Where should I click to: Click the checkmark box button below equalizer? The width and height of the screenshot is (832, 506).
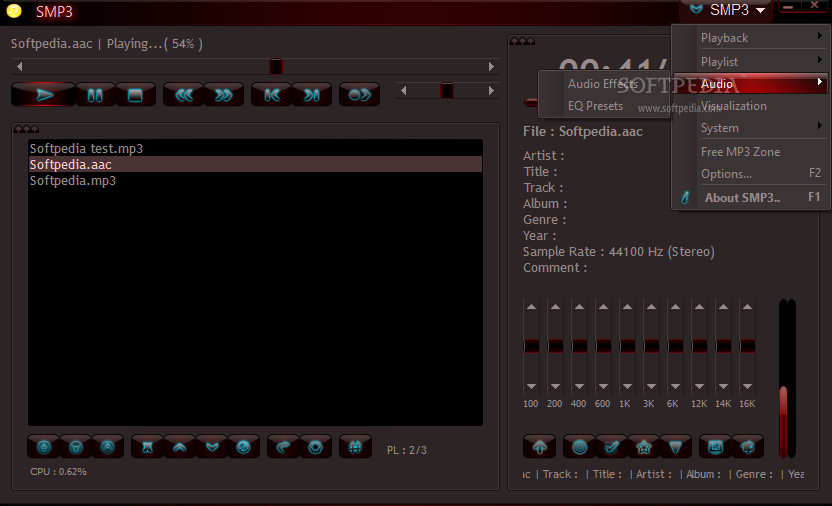(x=612, y=447)
